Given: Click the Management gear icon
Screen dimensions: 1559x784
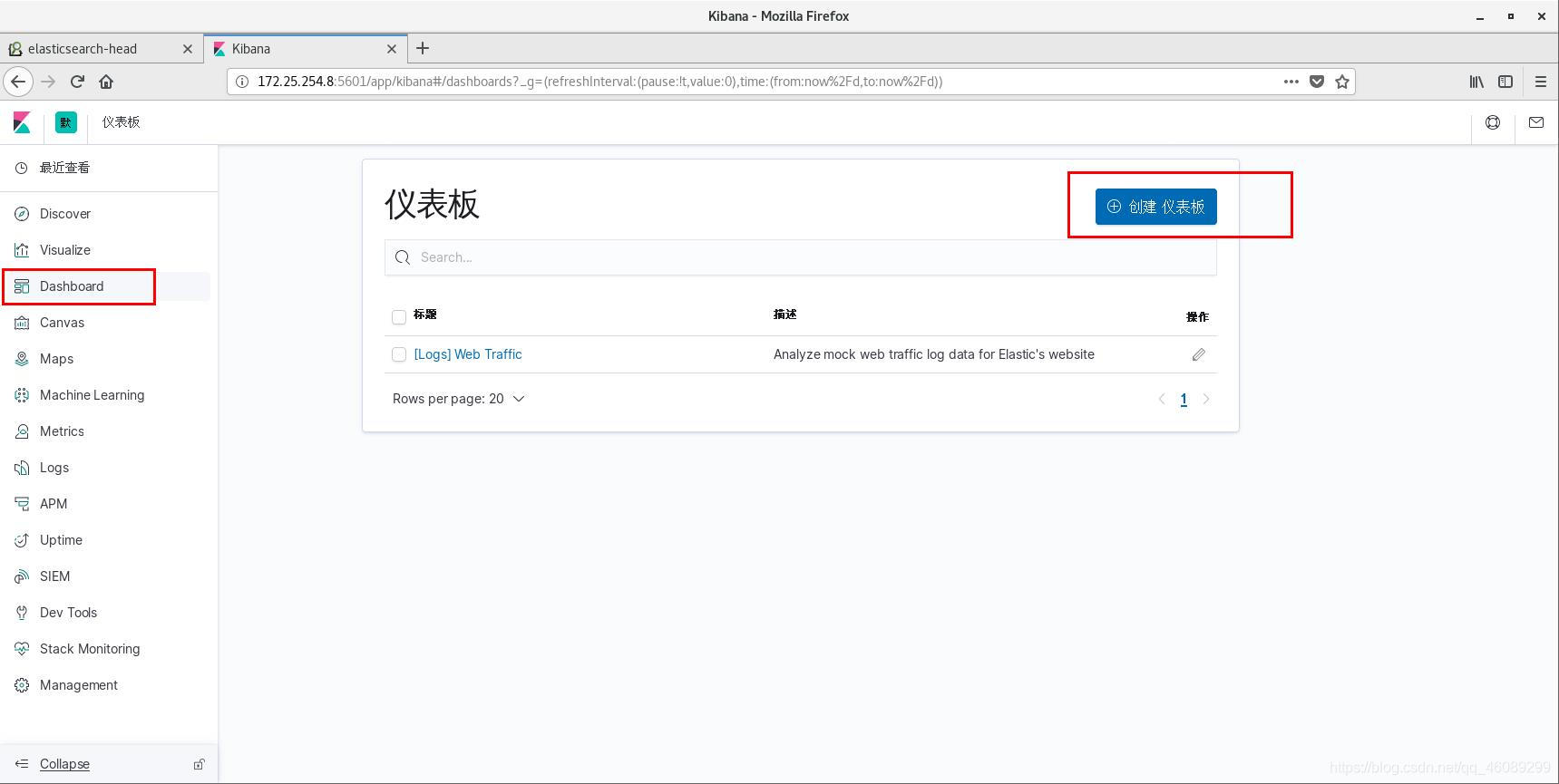Looking at the screenshot, I should (22, 685).
